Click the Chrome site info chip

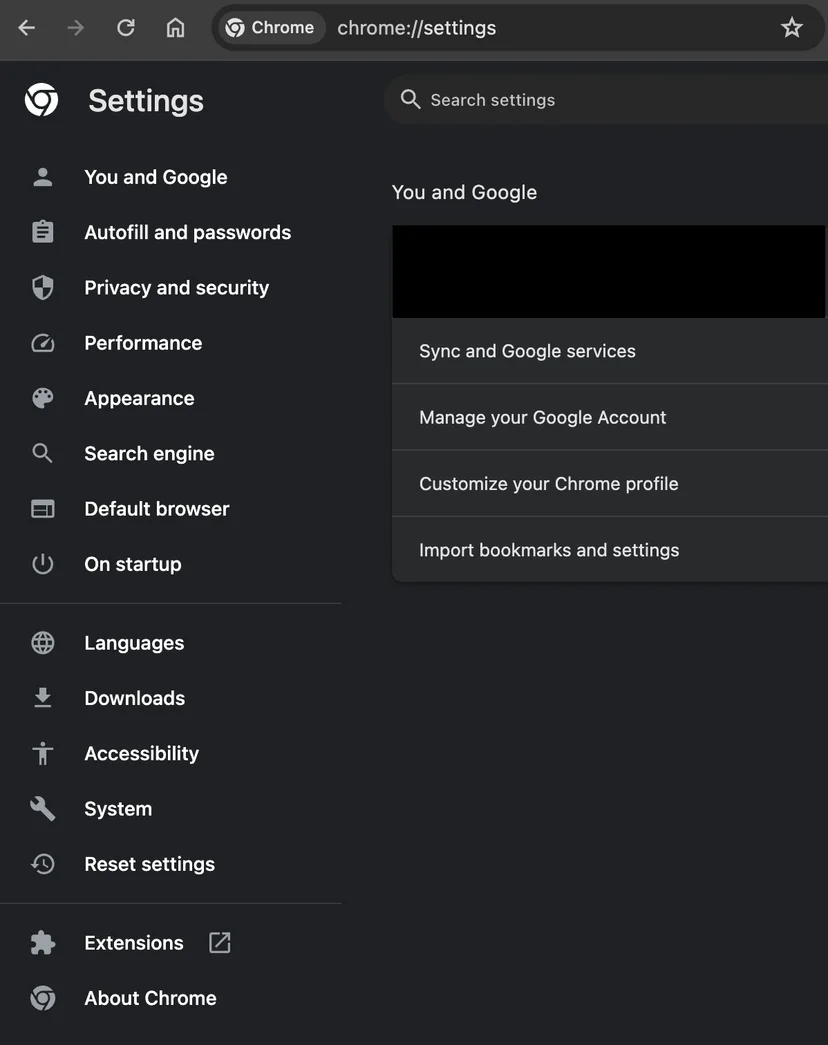[271, 28]
